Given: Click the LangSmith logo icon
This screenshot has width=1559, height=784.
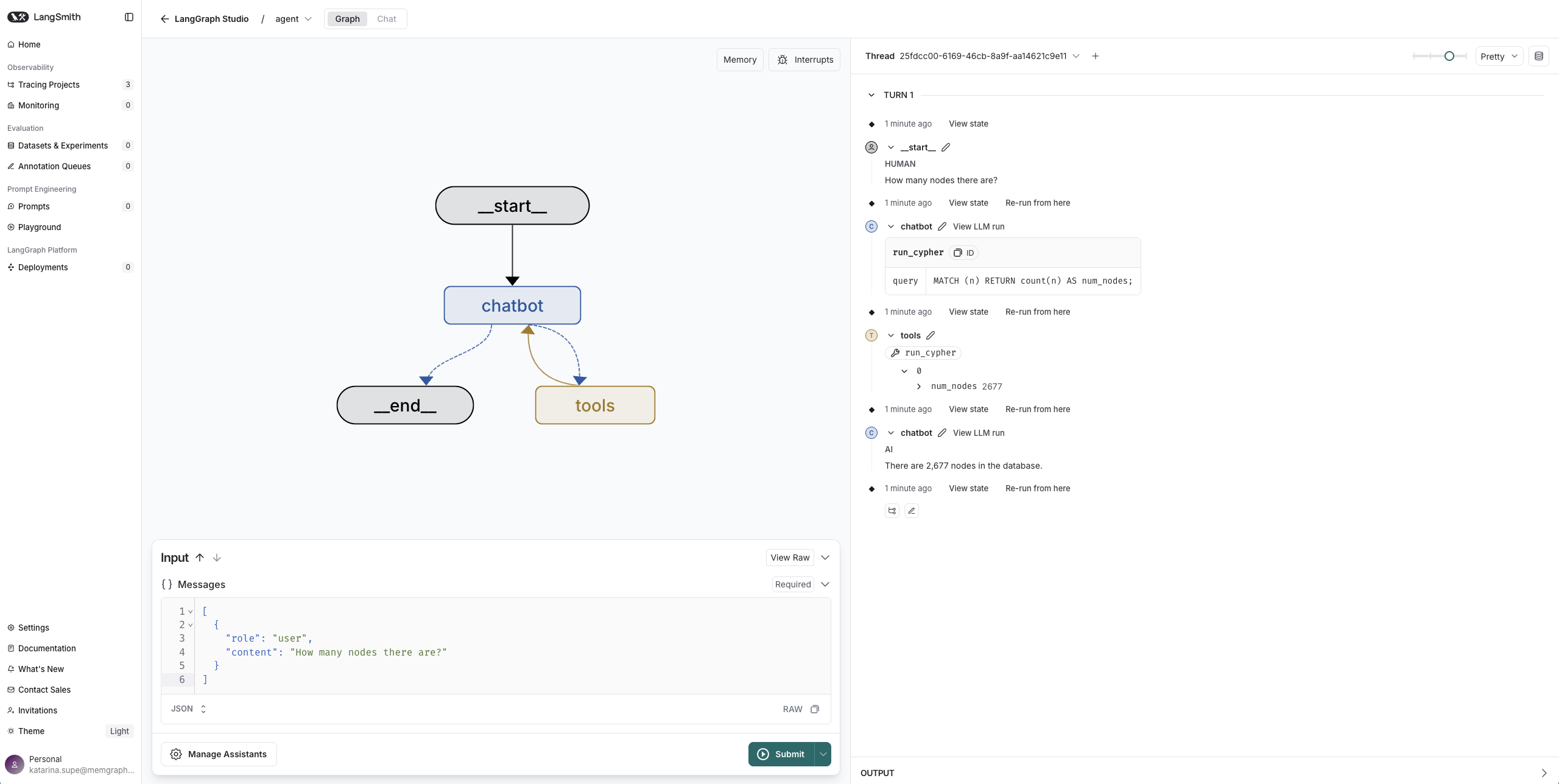Looking at the screenshot, I should point(18,17).
